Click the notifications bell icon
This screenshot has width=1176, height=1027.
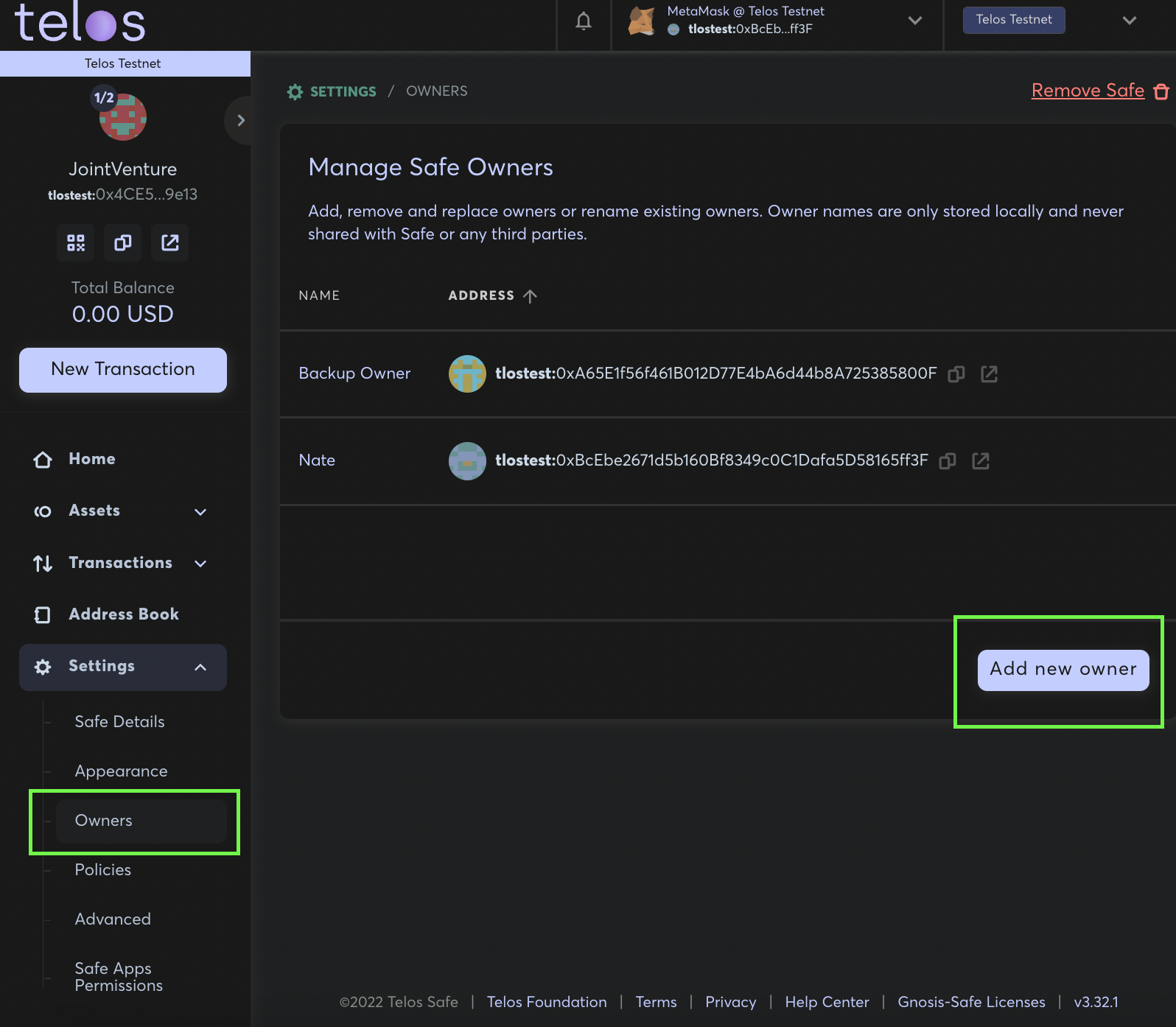pyautogui.click(x=583, y=21)
